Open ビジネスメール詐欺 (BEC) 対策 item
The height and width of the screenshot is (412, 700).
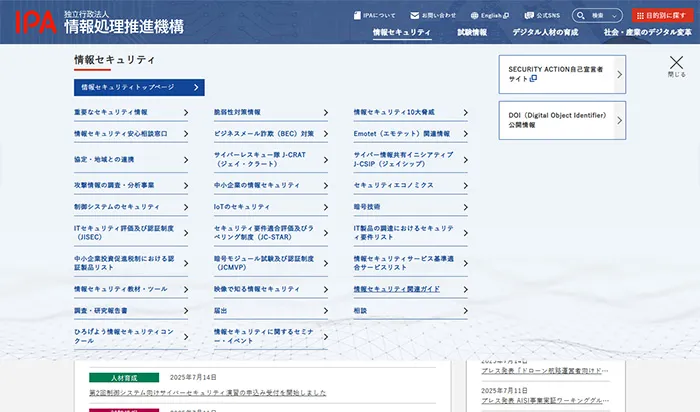pos(271,134)
